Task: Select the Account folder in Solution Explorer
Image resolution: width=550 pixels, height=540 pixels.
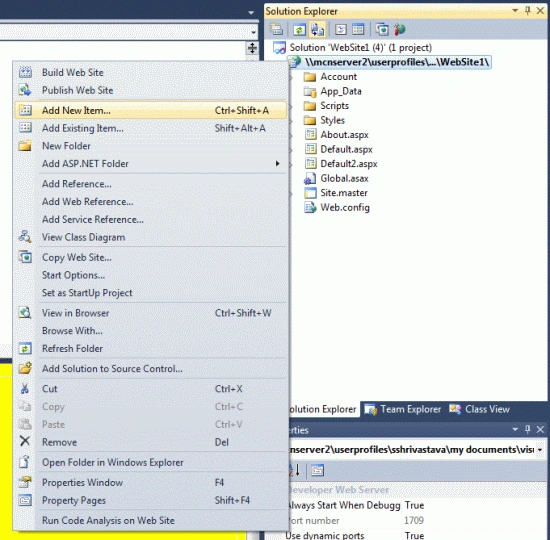Action: coord(330,76)
